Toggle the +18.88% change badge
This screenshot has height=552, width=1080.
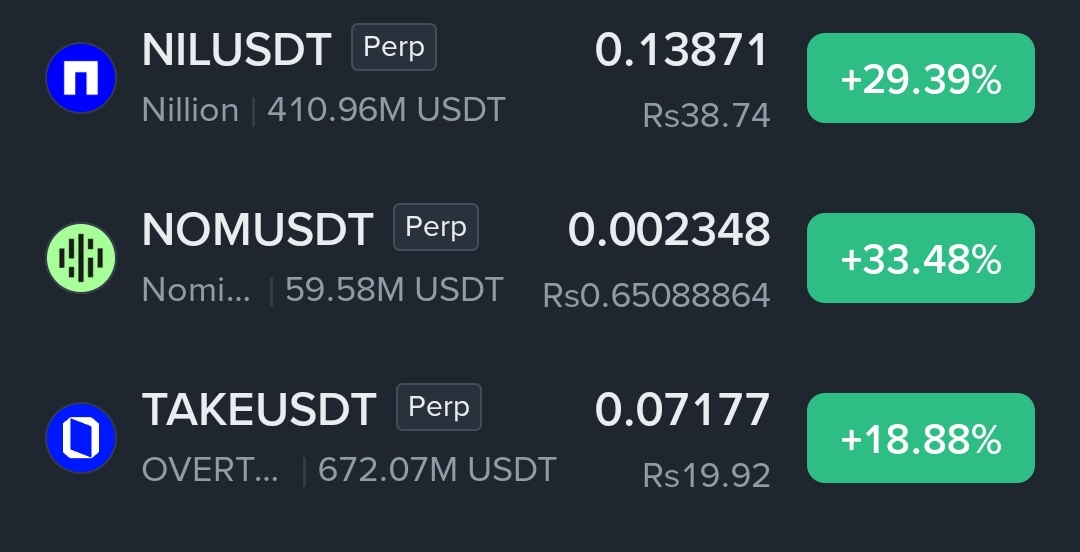(921, 438)
